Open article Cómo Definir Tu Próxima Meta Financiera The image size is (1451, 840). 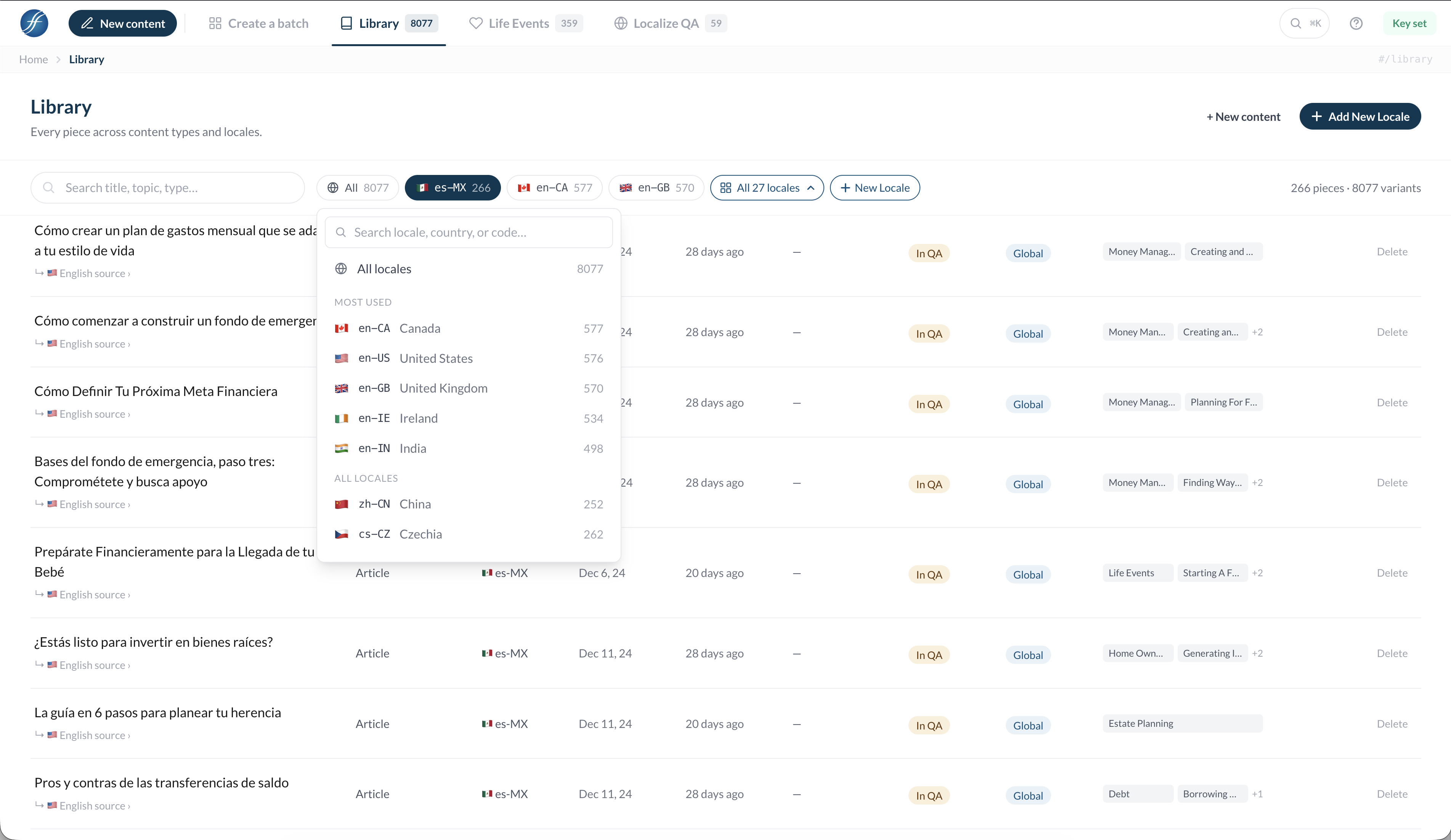point(156,391)
